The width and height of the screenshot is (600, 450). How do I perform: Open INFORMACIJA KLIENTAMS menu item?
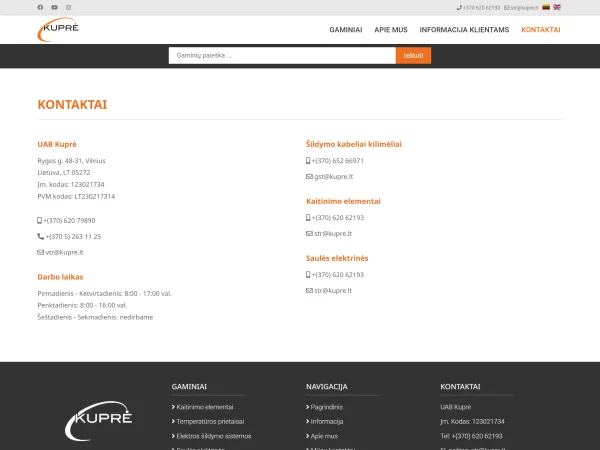[x=464, y=30]
